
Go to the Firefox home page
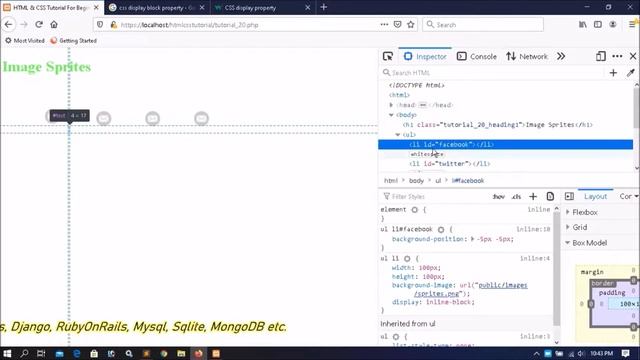point(54,24)
